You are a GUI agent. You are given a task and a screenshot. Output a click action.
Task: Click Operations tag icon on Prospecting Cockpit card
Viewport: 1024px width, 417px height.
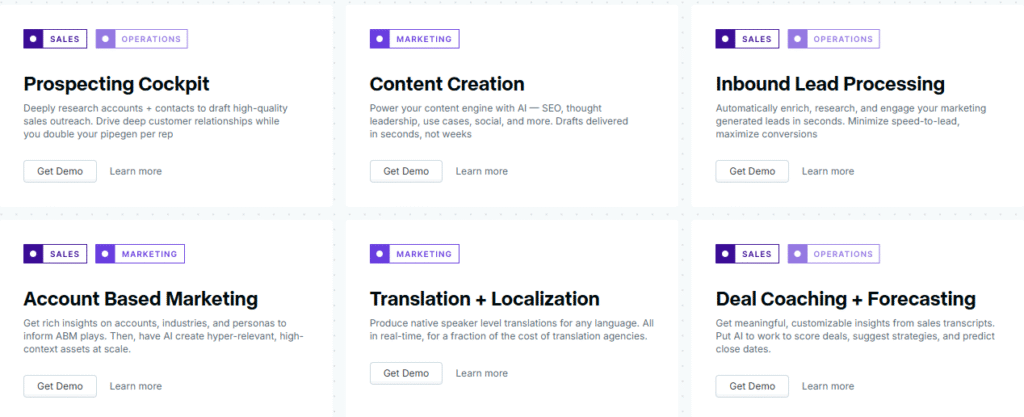click(x=105, y=39)
